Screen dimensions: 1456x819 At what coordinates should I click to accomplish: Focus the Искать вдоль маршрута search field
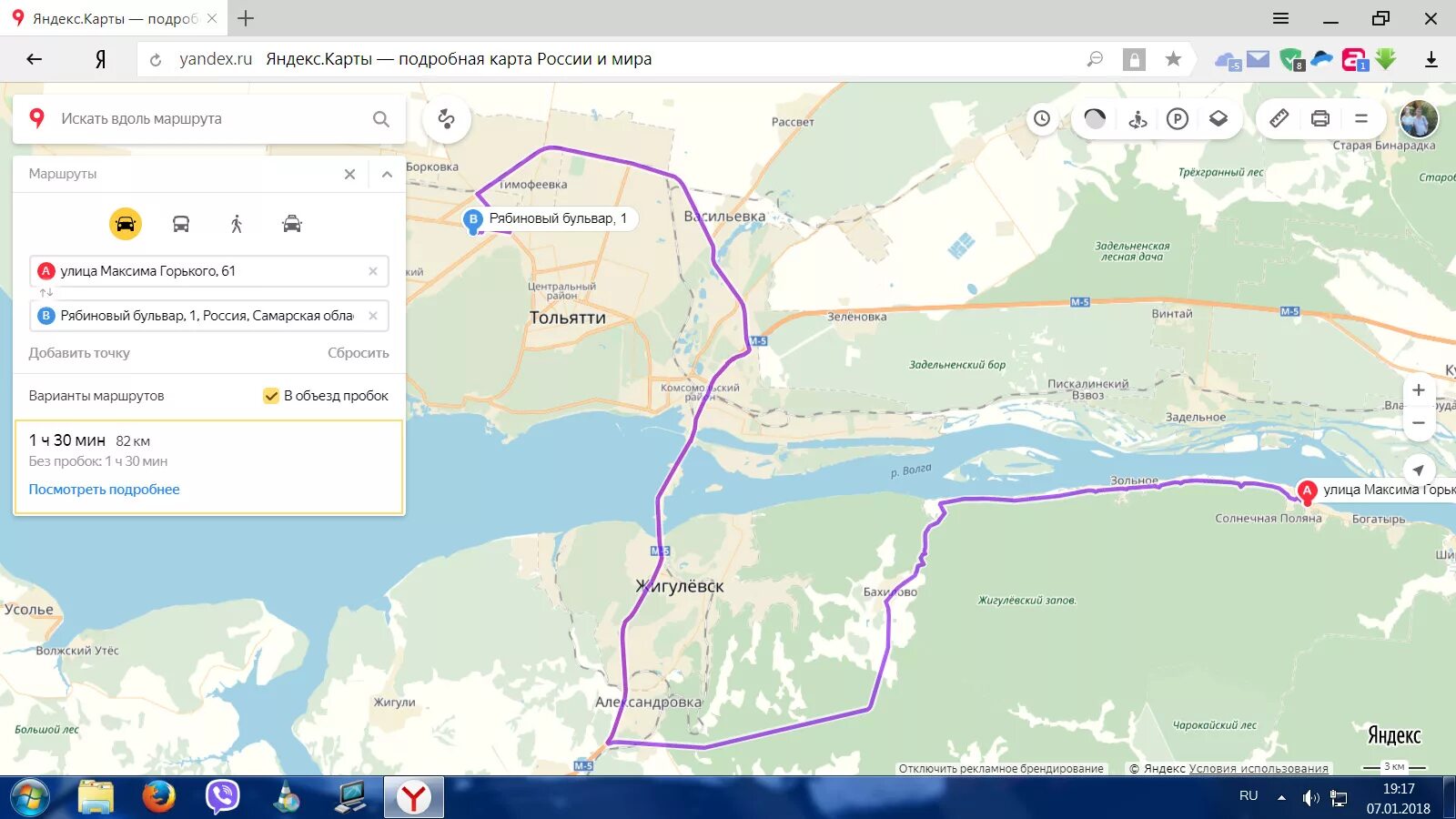point(211,119)
